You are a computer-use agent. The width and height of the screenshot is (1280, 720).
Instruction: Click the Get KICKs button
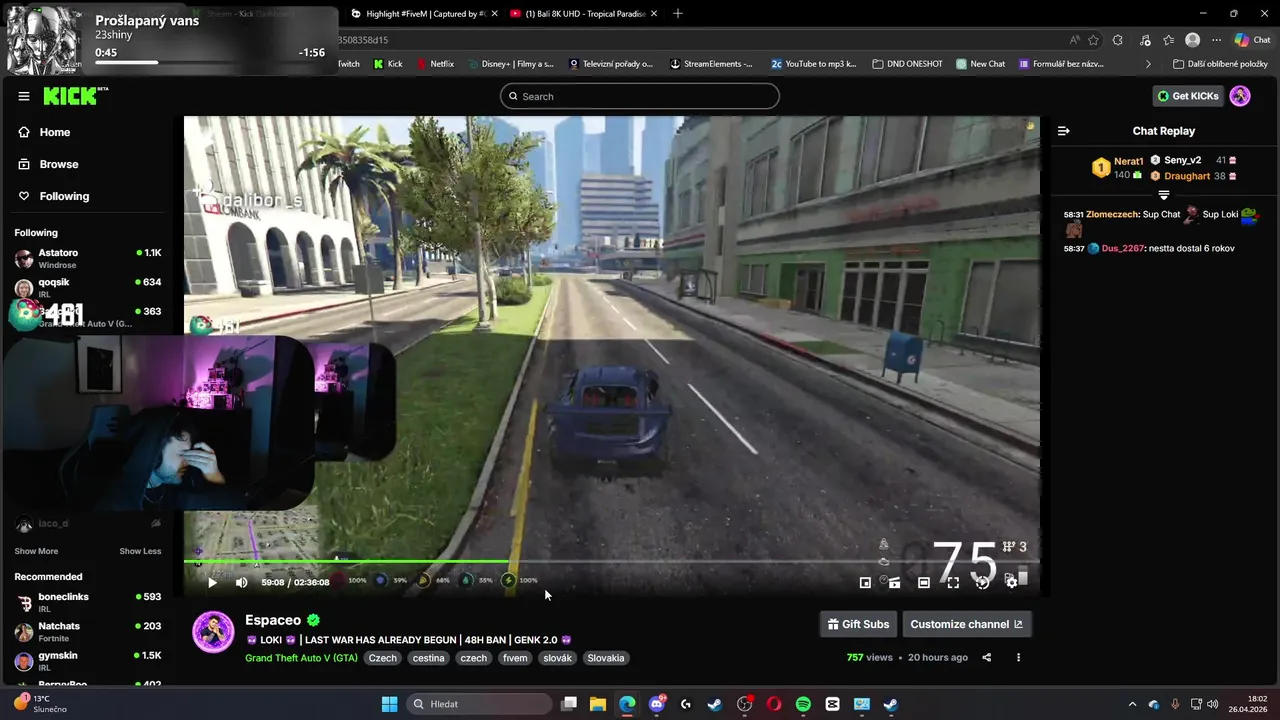point(1188,96)
